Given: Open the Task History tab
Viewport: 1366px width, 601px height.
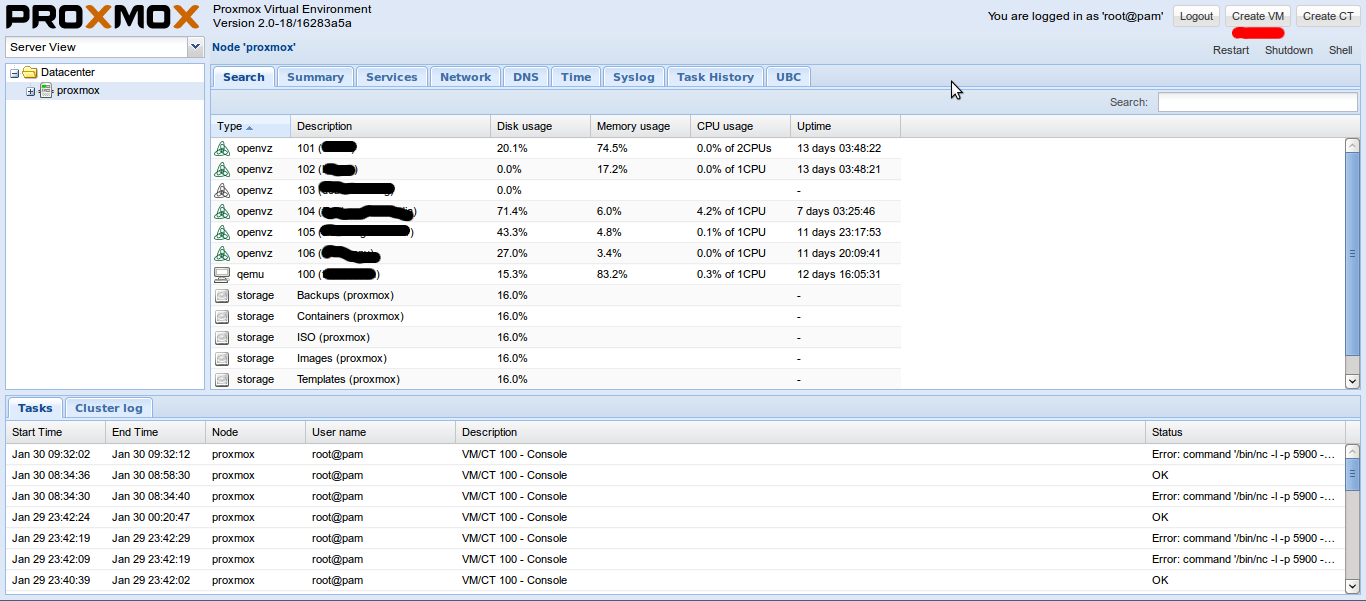Looking at the screenshot, I should tap(715, 77).
